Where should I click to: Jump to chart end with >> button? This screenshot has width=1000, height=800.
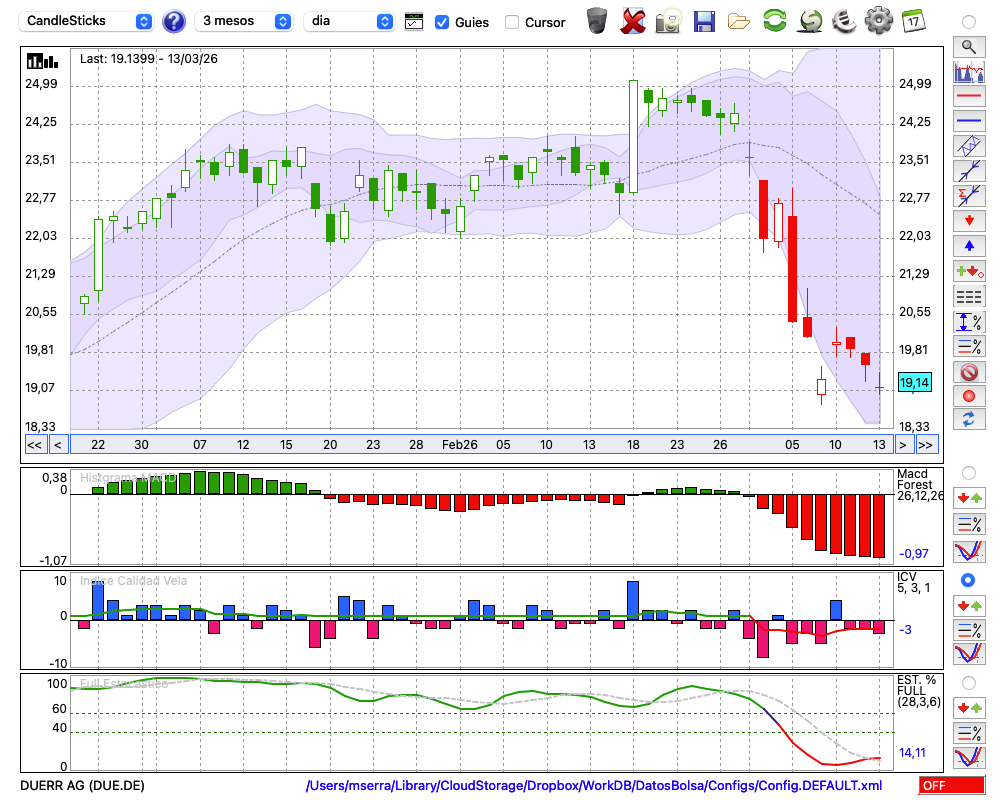[925, 445]
